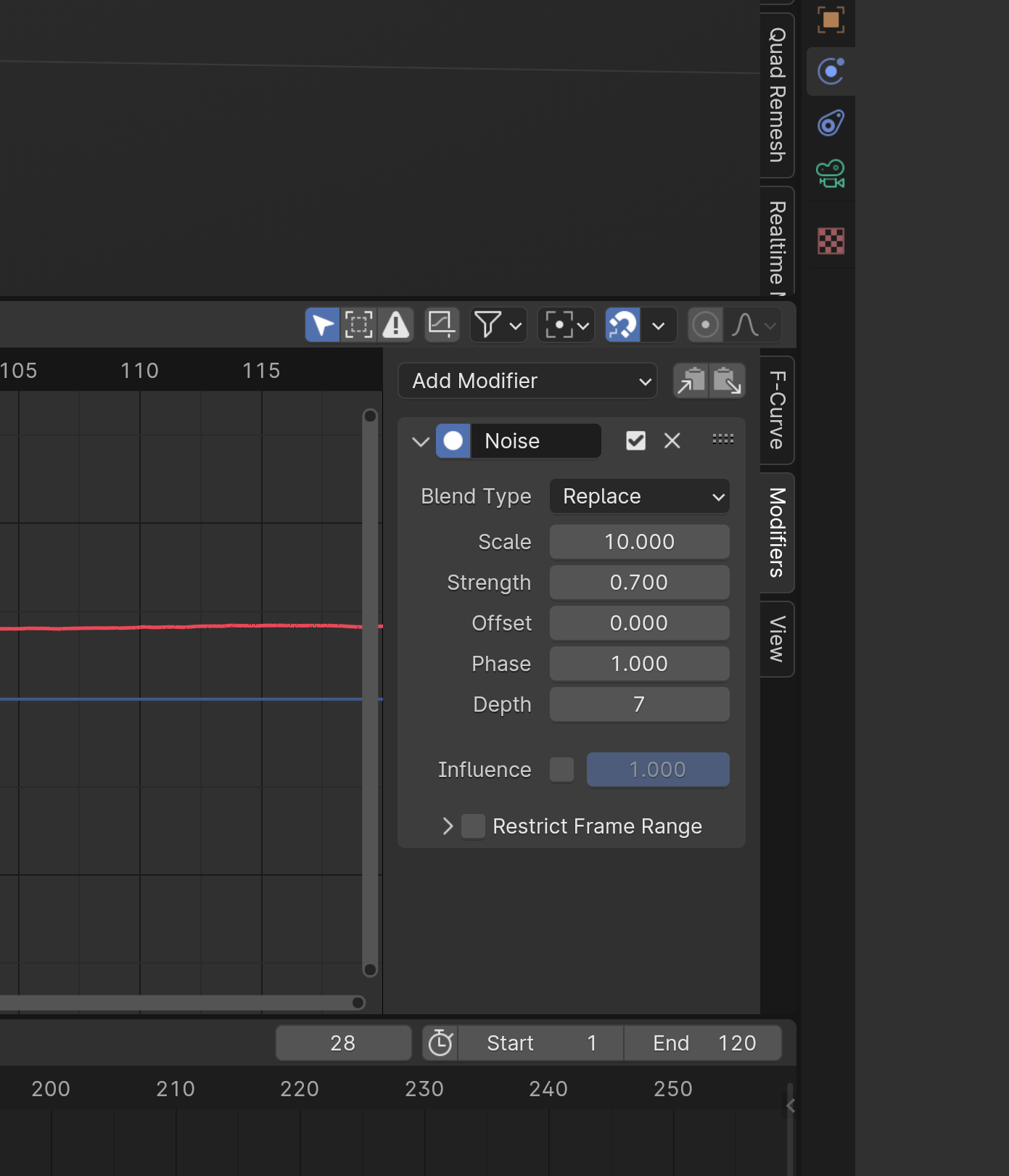
Task: Open the Object Constraints properties tab icon
Action: point(831,123)
